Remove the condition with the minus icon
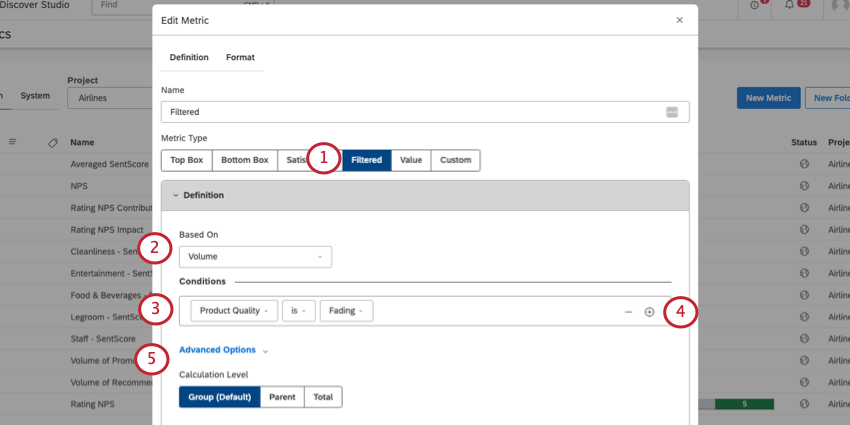850x425 pixels. point(628,312)
